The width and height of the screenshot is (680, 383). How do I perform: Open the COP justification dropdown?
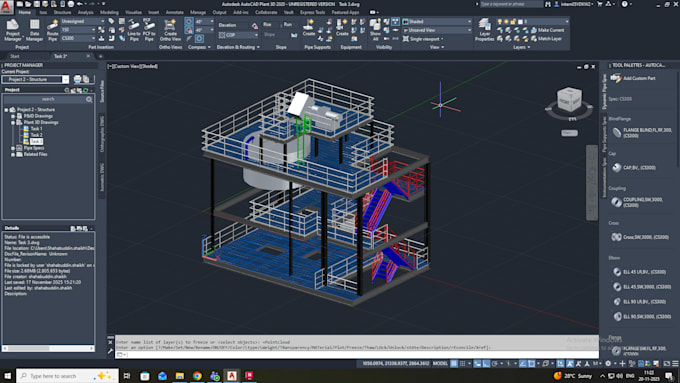238,35
